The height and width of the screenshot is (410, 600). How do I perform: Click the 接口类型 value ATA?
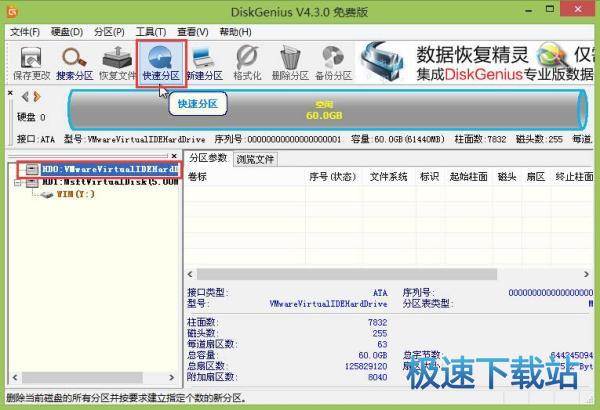pos(380,293)
